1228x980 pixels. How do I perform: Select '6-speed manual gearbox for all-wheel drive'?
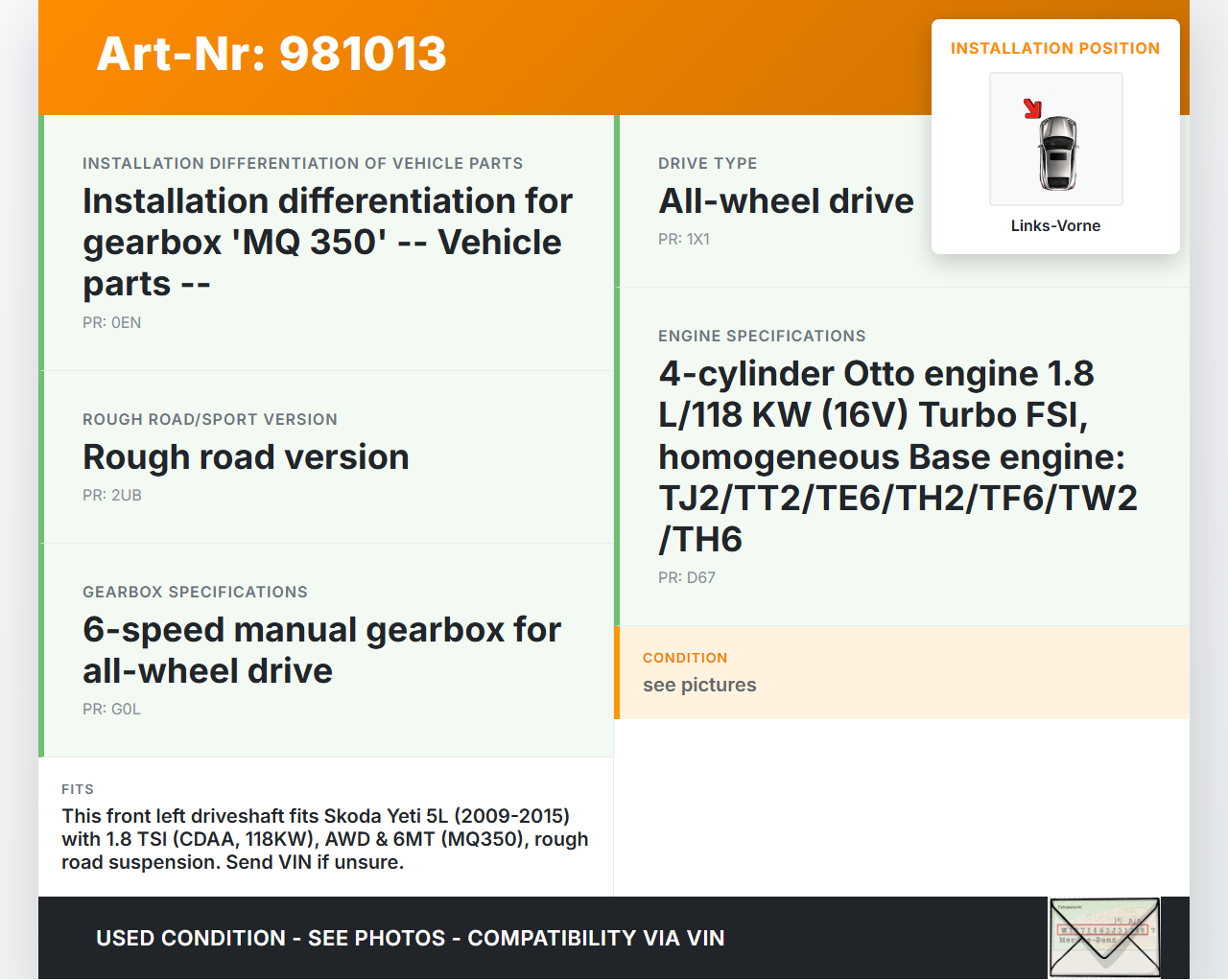[x=322, y=650]
